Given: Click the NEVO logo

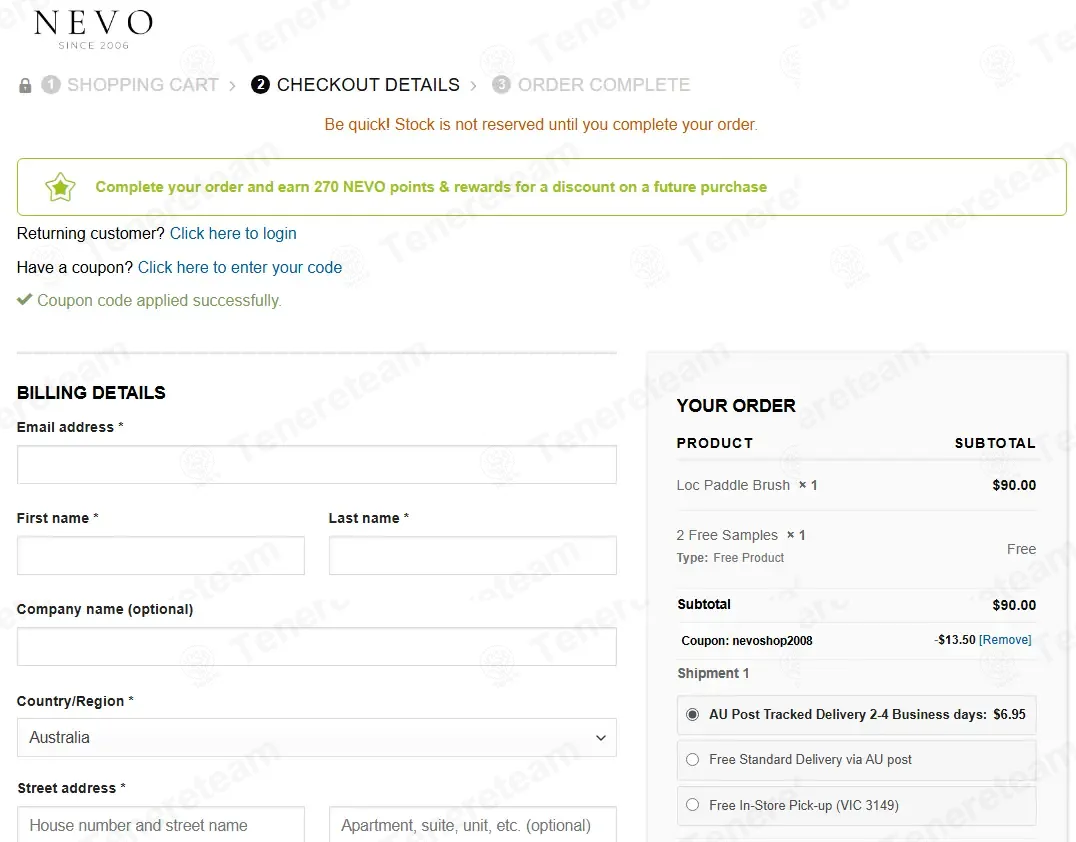Looking at the screenshot, I should click(93, 30).
